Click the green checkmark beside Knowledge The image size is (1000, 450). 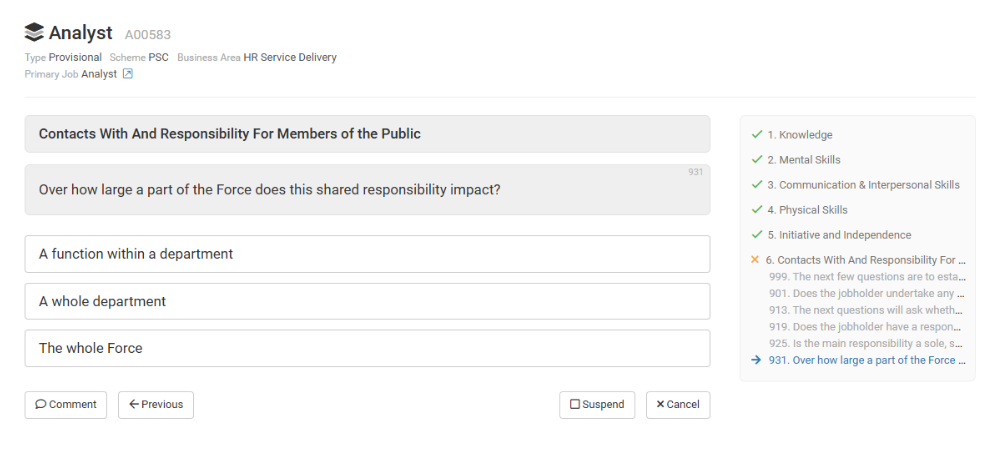pyautogui.click(x=757, y=135)
